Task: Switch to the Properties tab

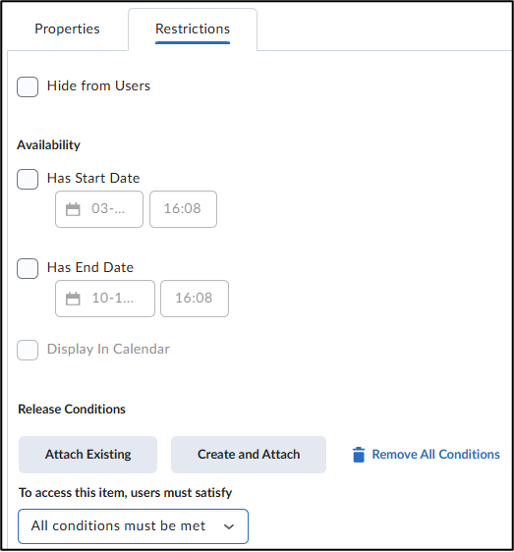Action: click(x=67, y=29)
